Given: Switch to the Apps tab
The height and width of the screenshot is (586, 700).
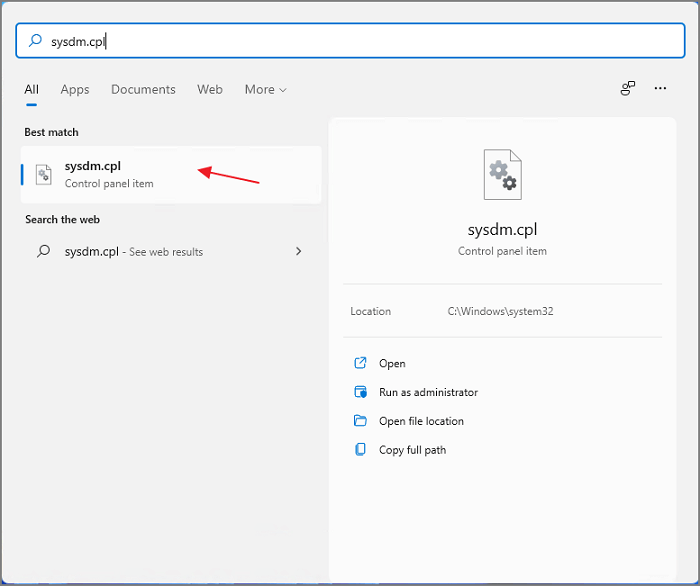Looking at the screenshot, I should coord(75,89).
